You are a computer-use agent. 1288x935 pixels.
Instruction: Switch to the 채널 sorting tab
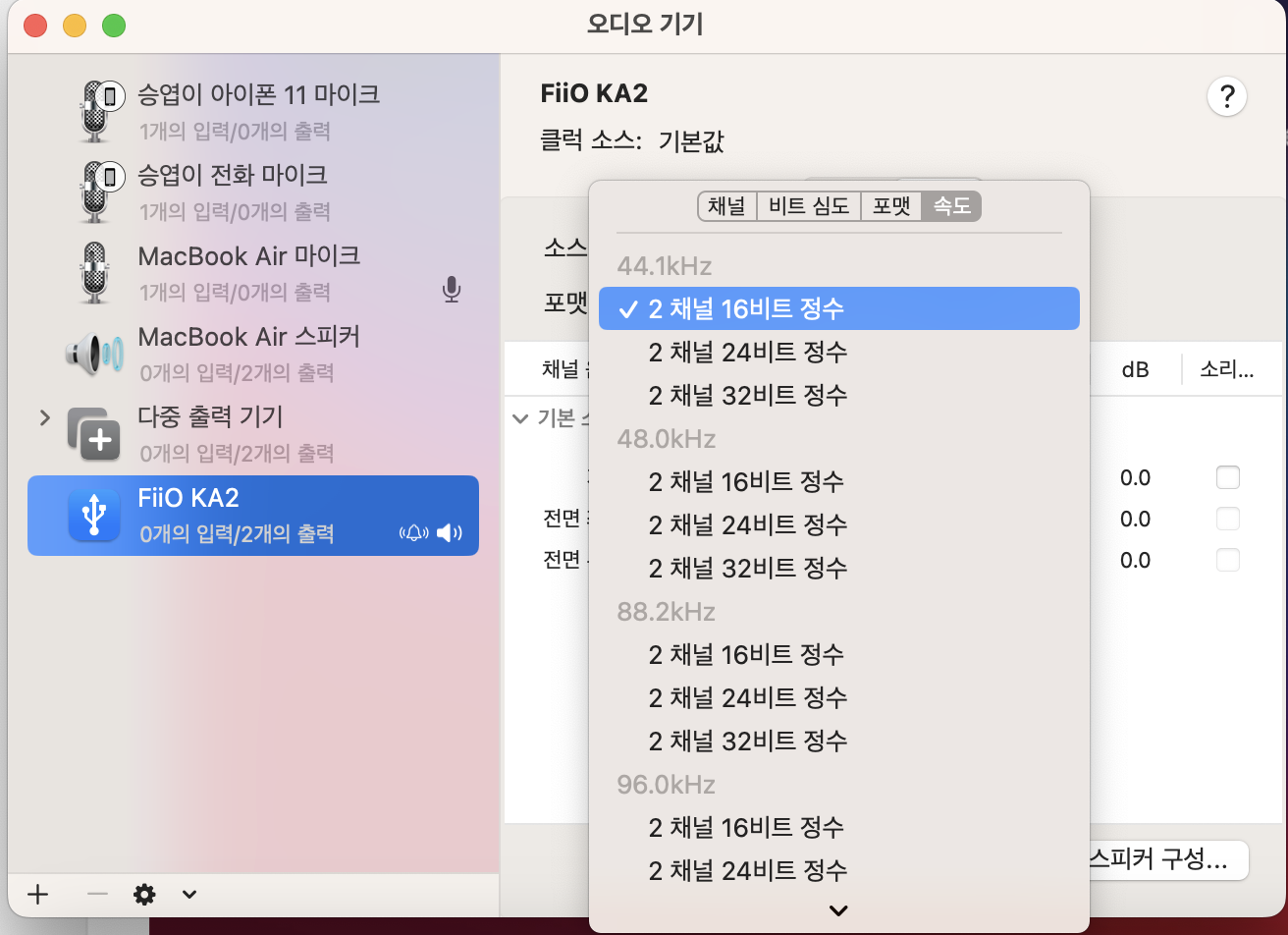tap(726, 206)
